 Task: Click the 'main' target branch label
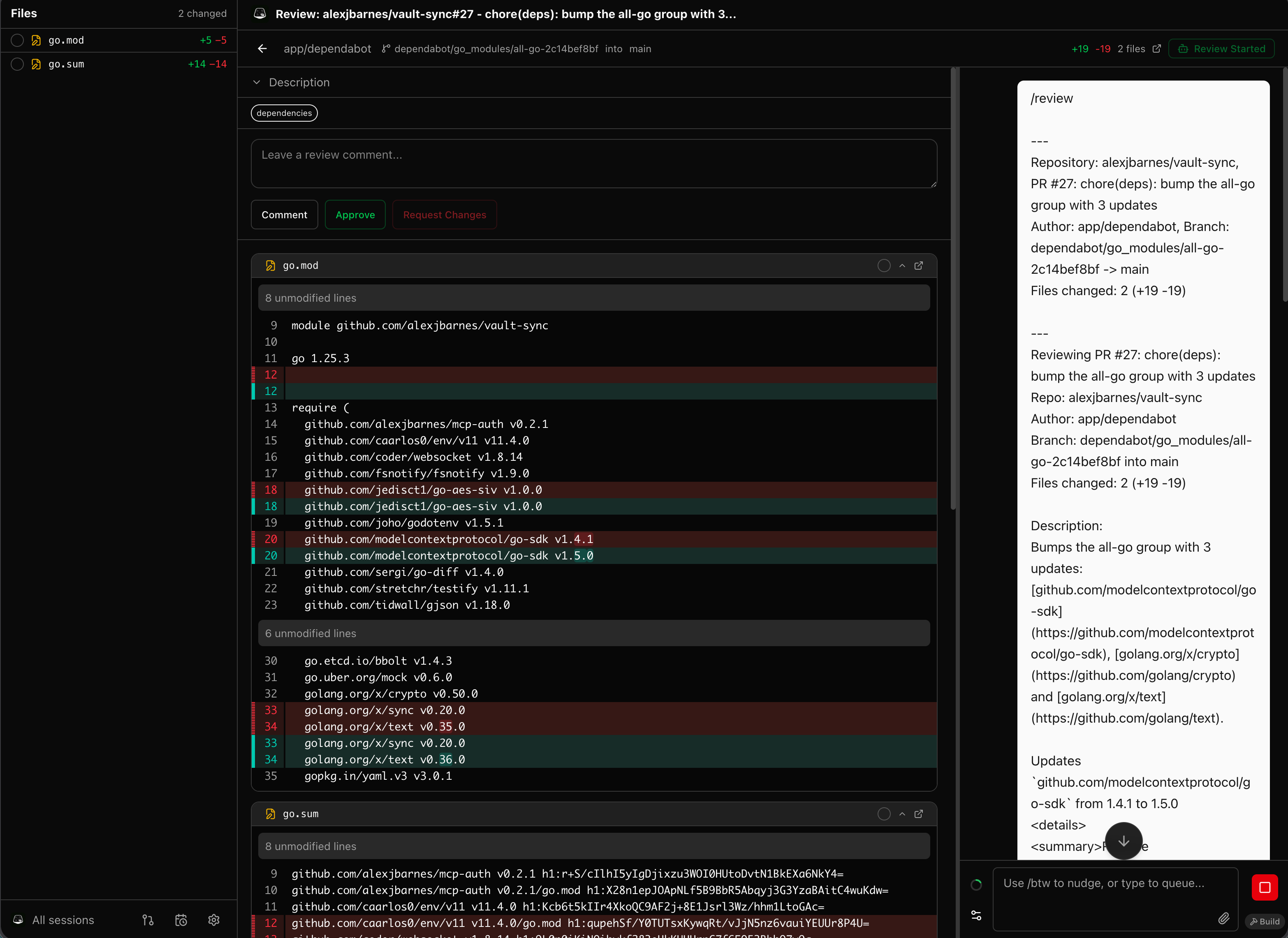coord(640,49)
